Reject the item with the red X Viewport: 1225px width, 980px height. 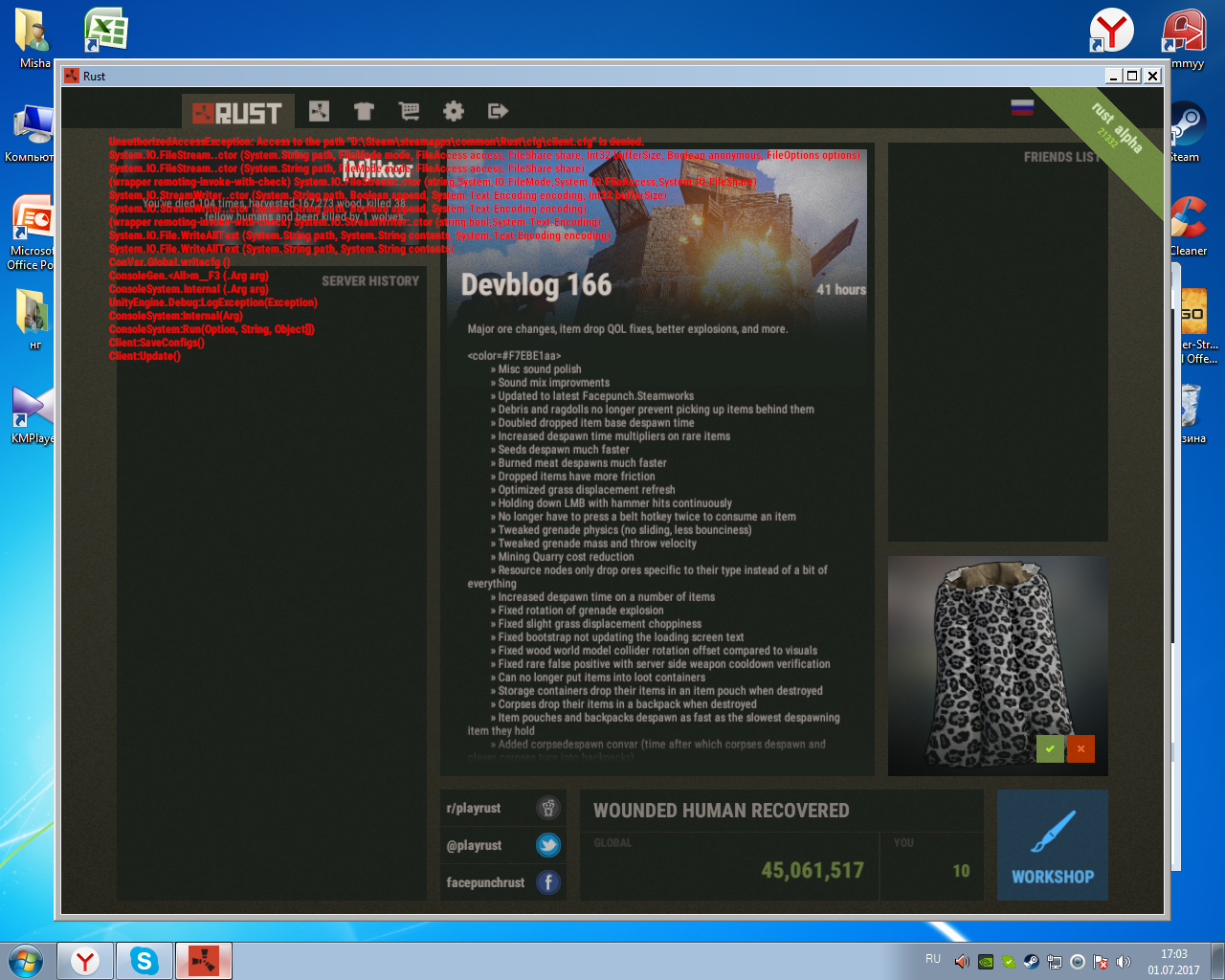(x=1080, y=748)
